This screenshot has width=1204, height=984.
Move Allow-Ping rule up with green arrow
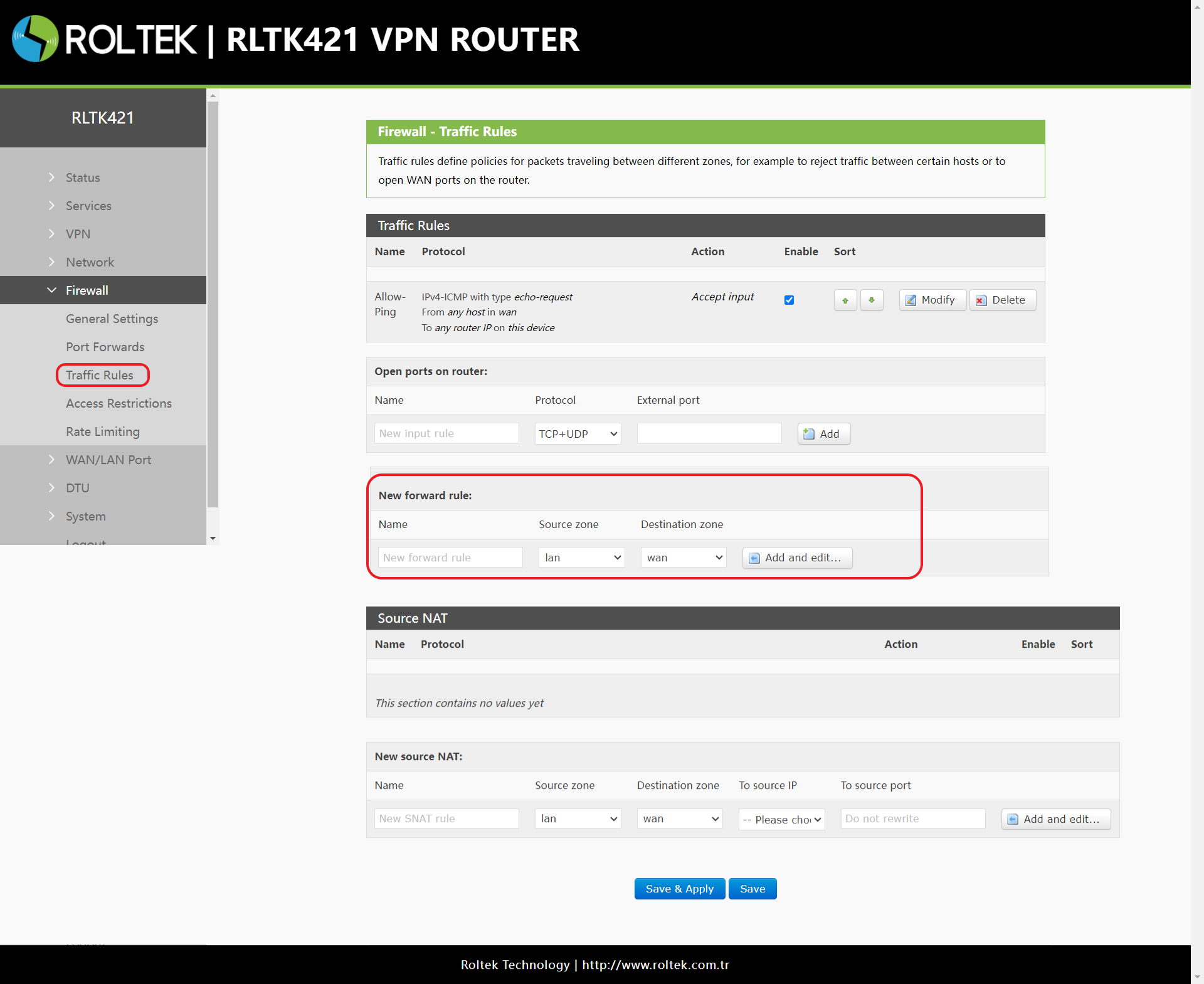click(x=845, y=300)
